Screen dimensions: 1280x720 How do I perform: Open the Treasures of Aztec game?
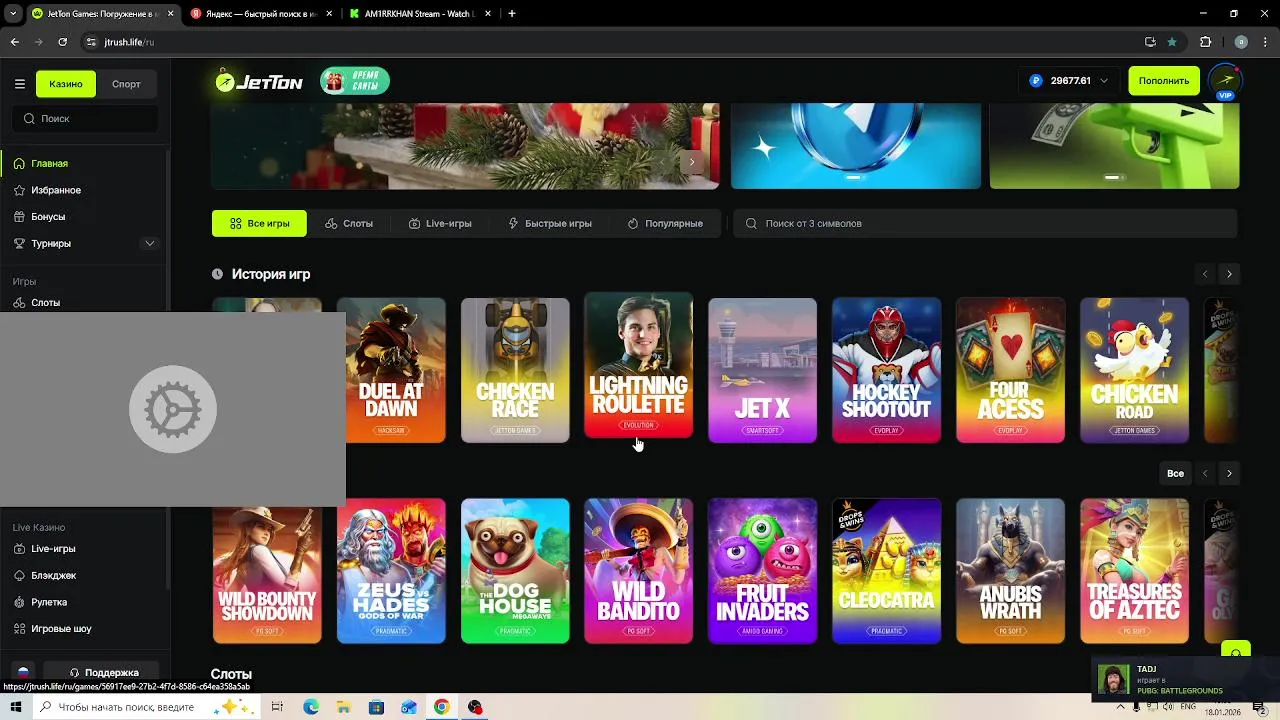[1134, 571]
